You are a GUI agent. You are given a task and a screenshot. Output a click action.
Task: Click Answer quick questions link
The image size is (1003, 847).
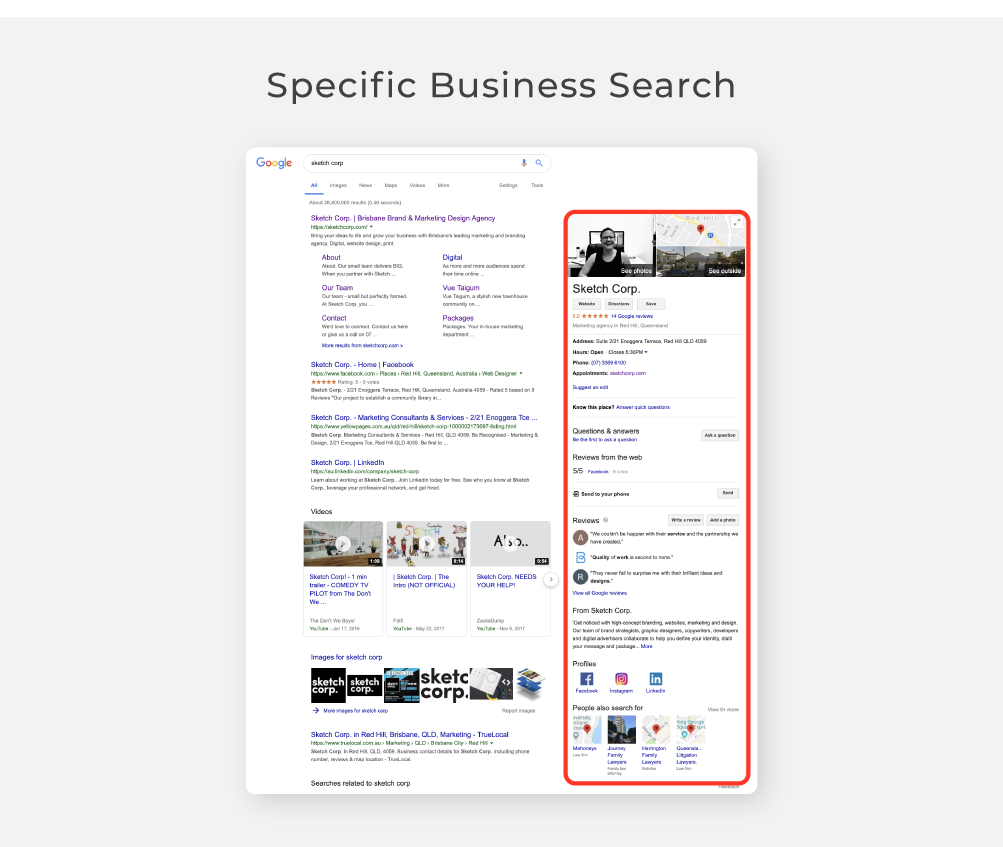point(643,408)
